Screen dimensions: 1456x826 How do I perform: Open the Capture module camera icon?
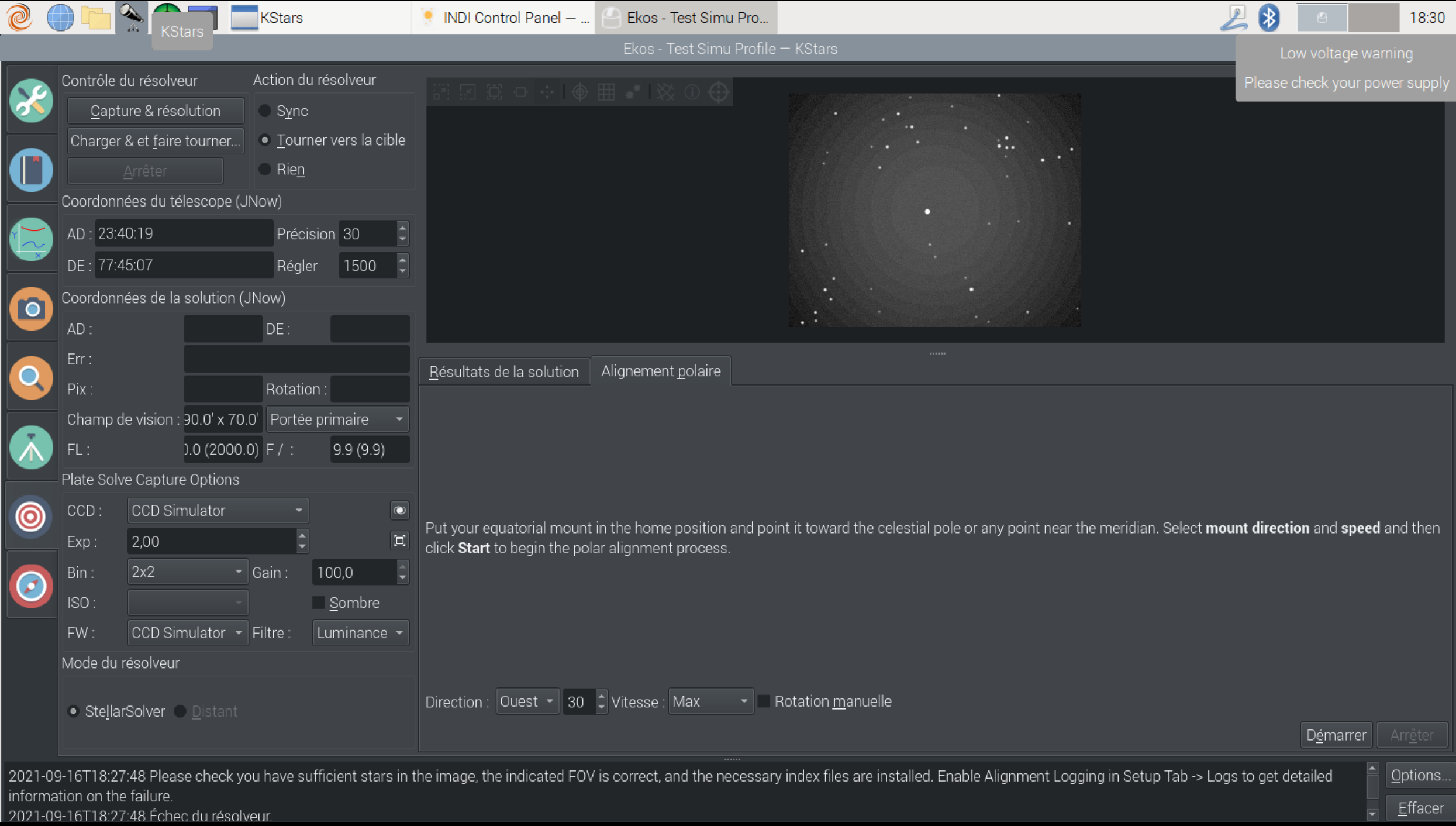31,308
